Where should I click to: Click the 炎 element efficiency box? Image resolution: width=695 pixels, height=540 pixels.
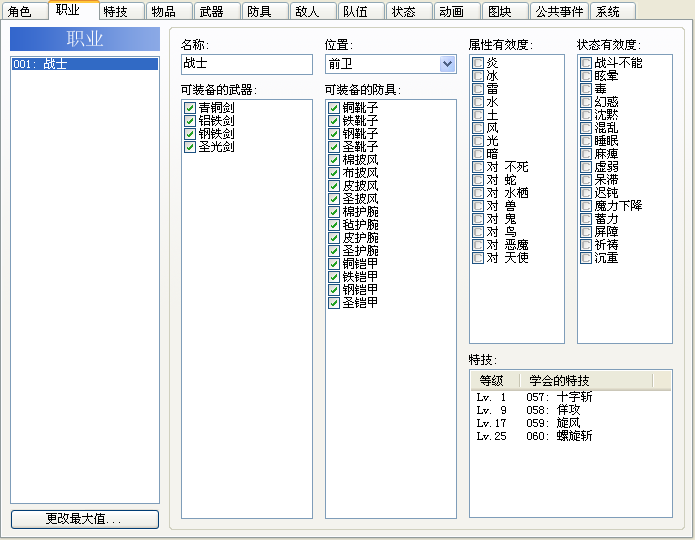tap(478, 63)
